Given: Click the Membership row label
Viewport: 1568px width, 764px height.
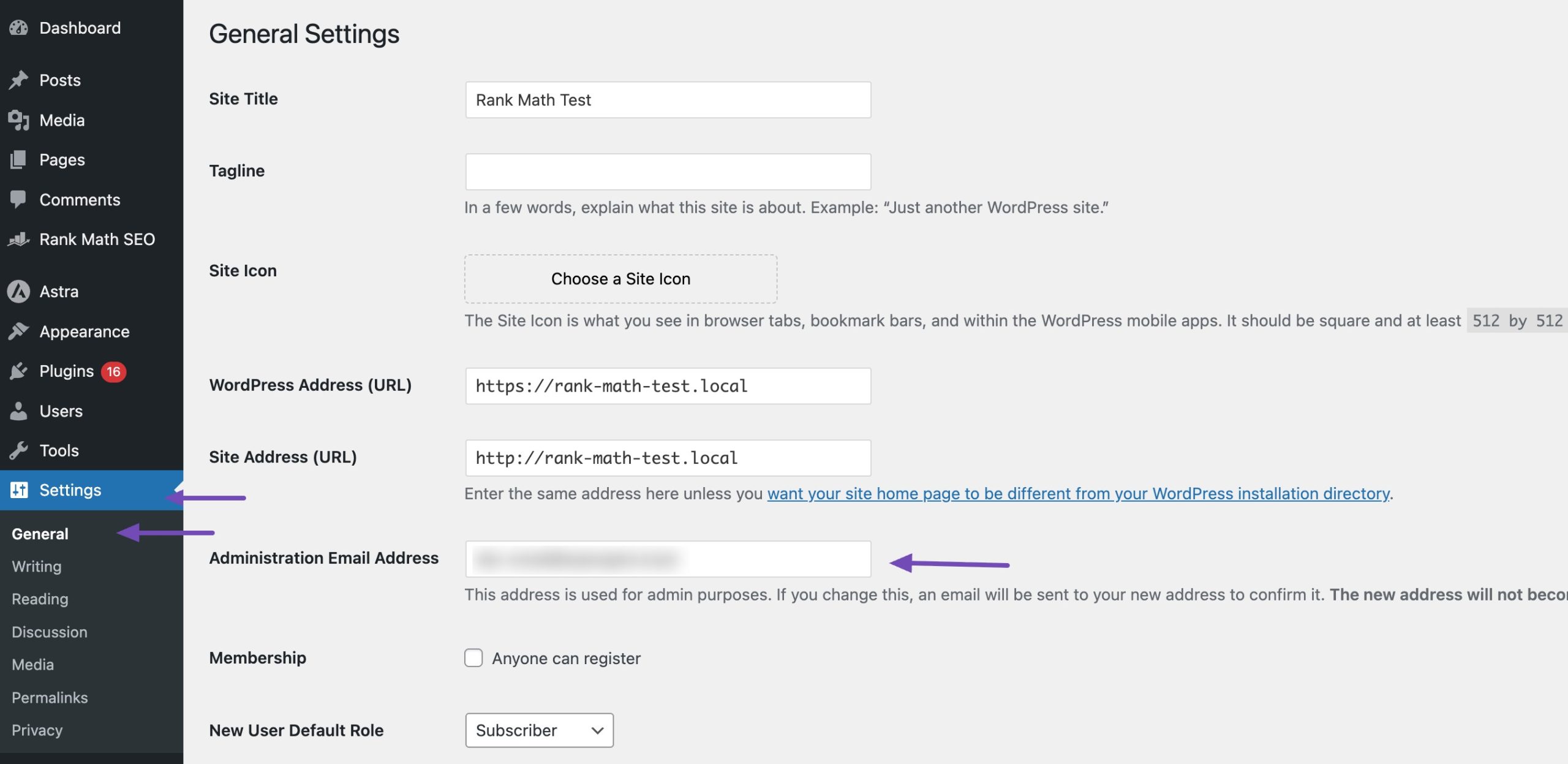Looking at the screenshot, I should click(257, 658).
